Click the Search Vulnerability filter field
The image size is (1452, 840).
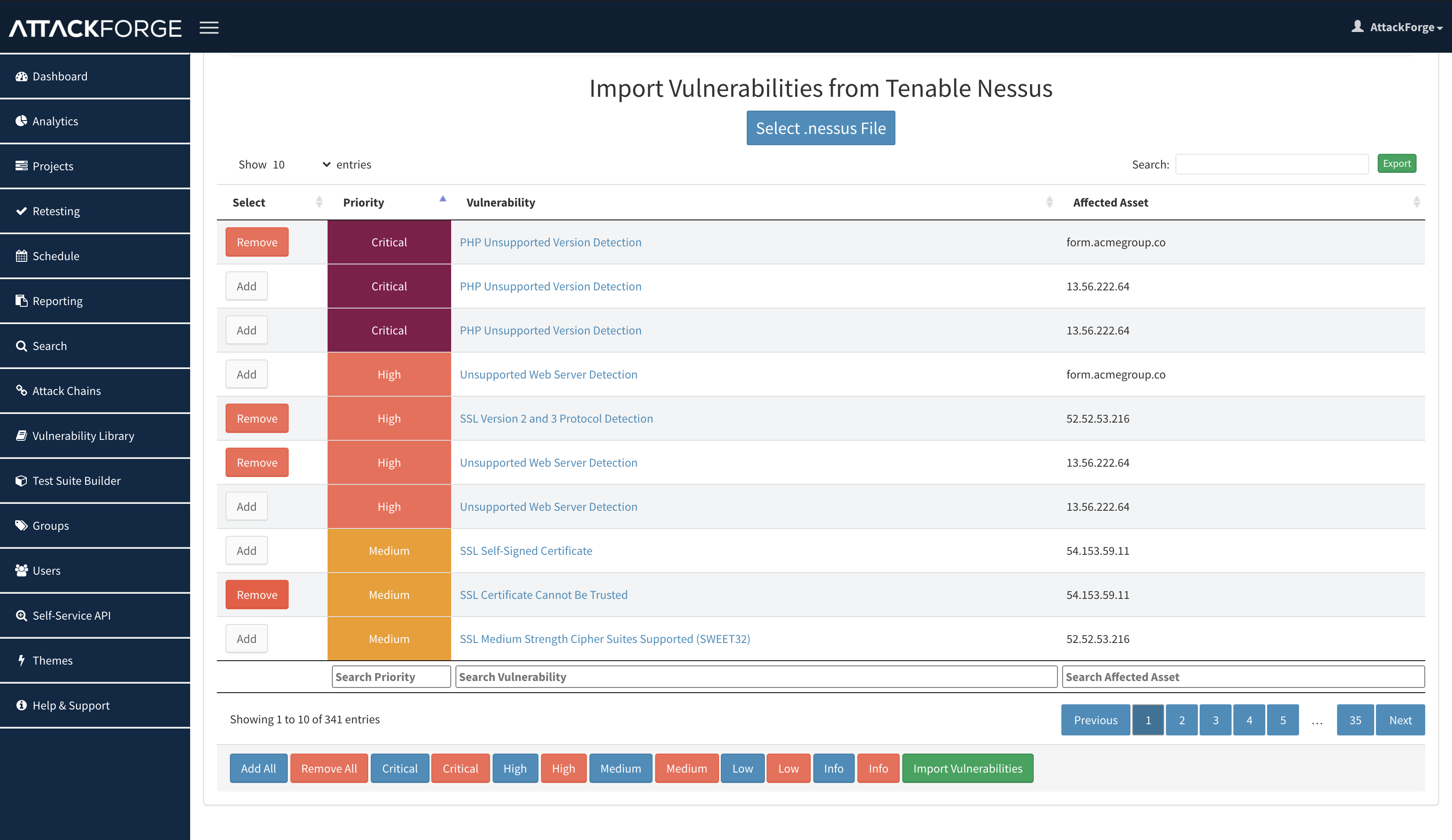point(756,677)
